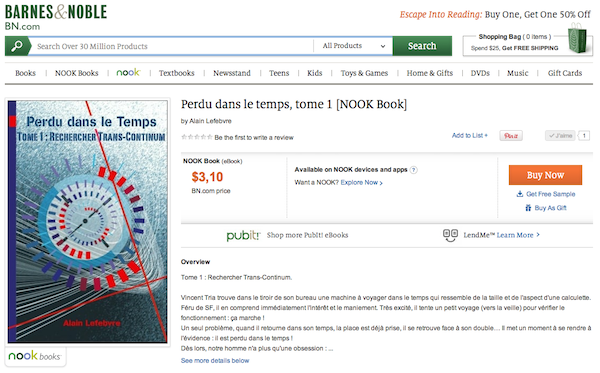600x373 pixels.
Task: Click the help question mark beside NOOK devices
Action: pyautogui.click(x=414, y=170)
